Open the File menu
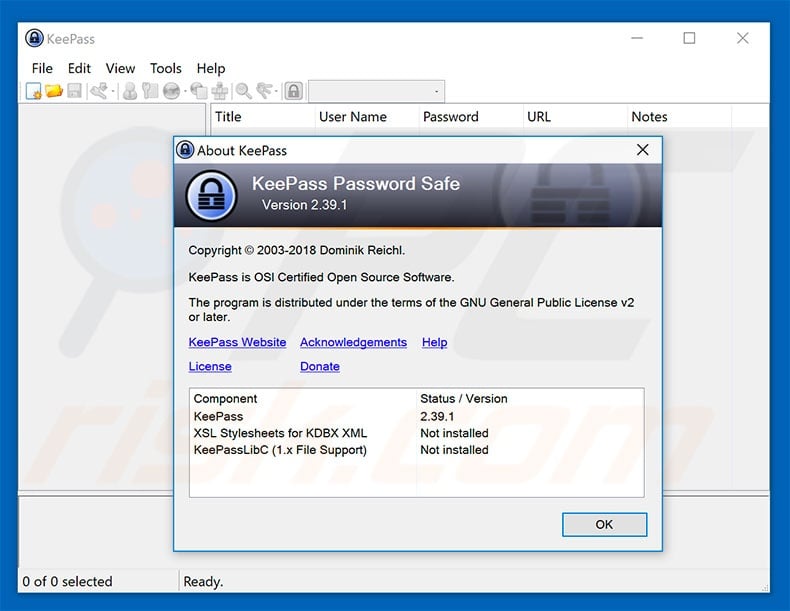Viewport: 790px width, 611px height. 42,68
